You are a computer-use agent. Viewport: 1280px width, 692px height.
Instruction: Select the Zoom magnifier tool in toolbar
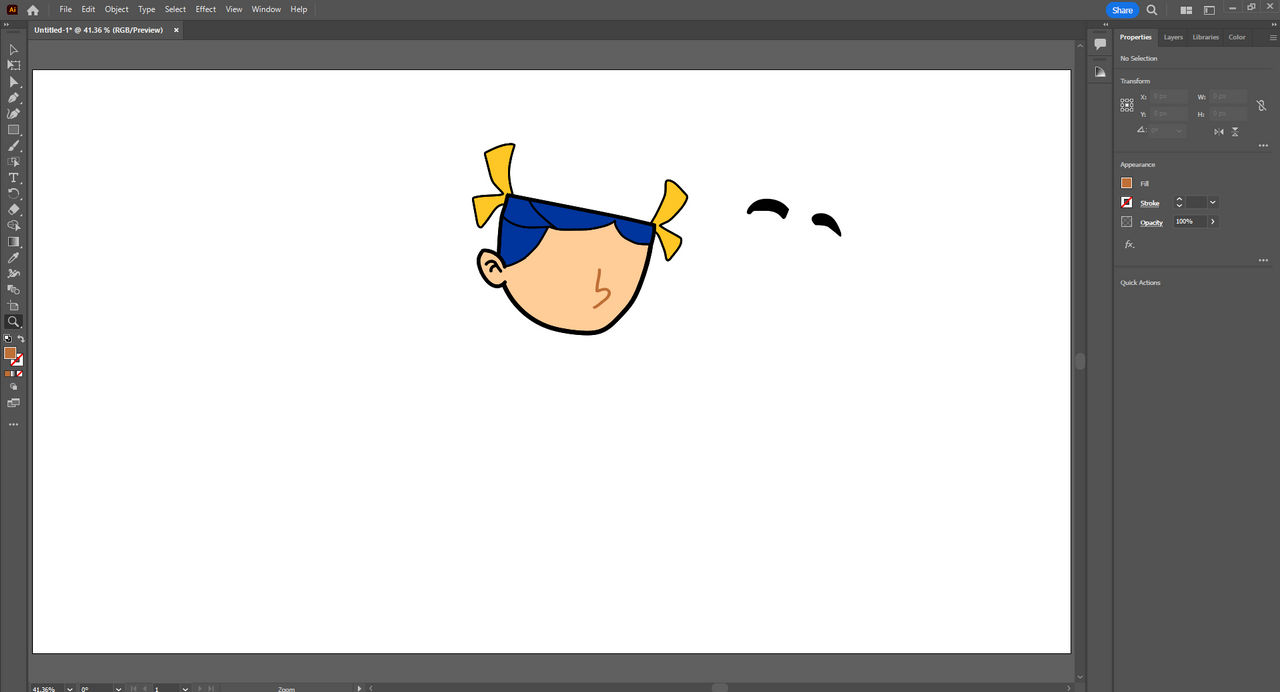14,322
